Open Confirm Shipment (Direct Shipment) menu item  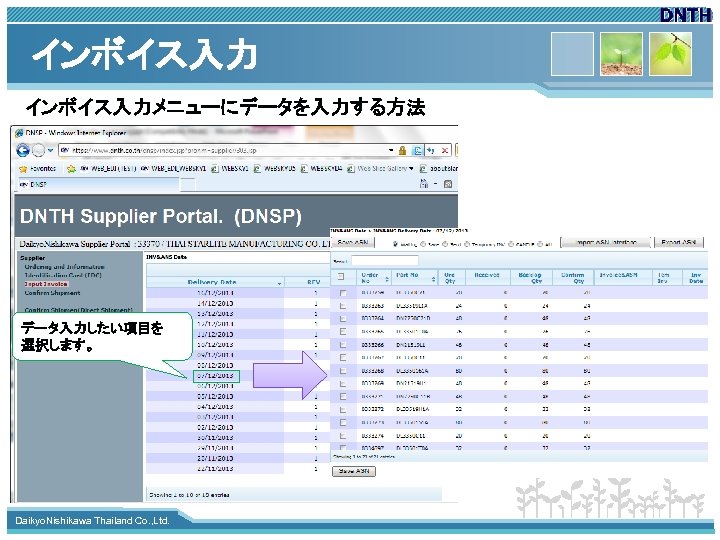[79, 310]
